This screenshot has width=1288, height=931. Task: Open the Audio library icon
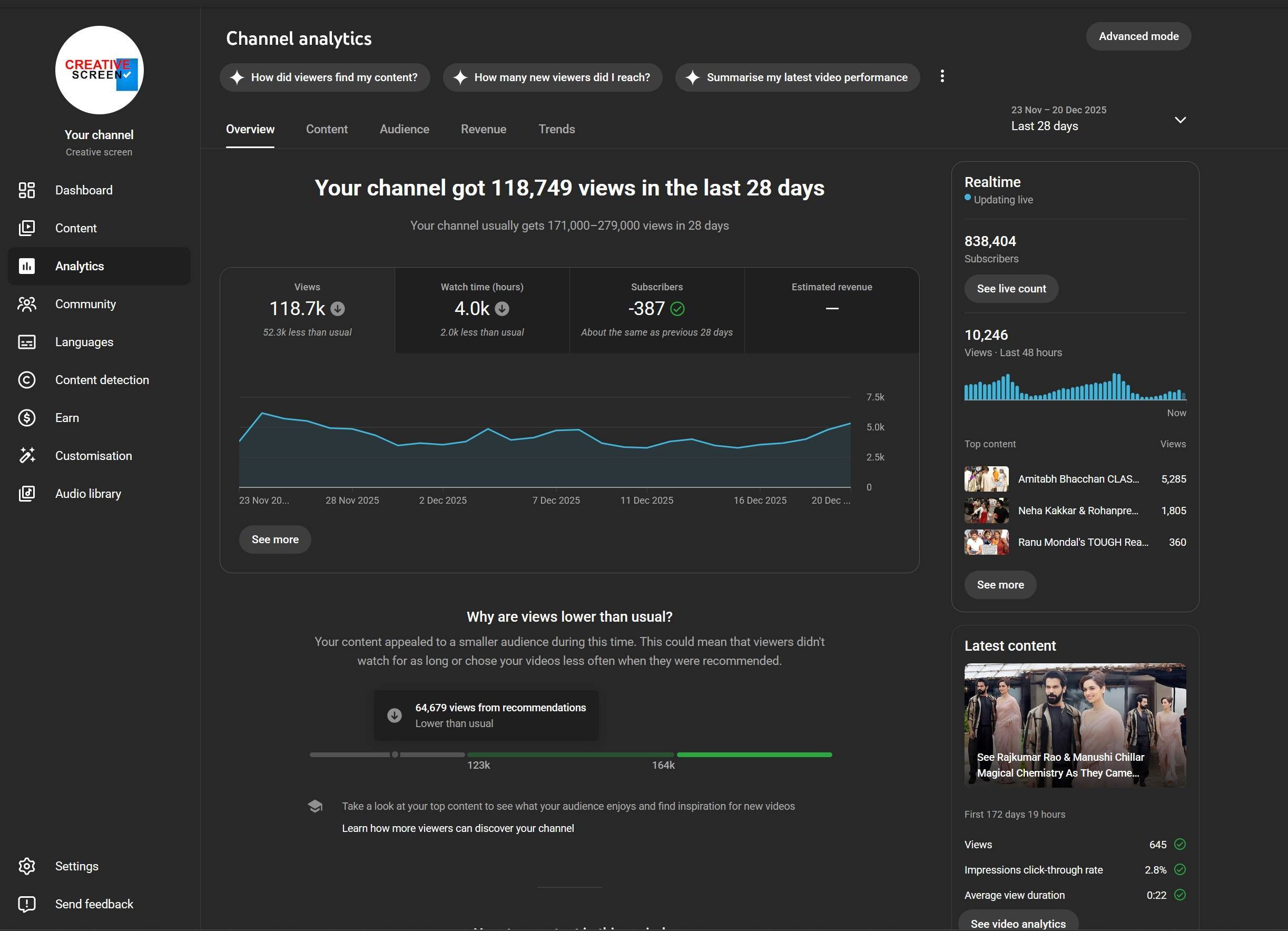point(27,494)
